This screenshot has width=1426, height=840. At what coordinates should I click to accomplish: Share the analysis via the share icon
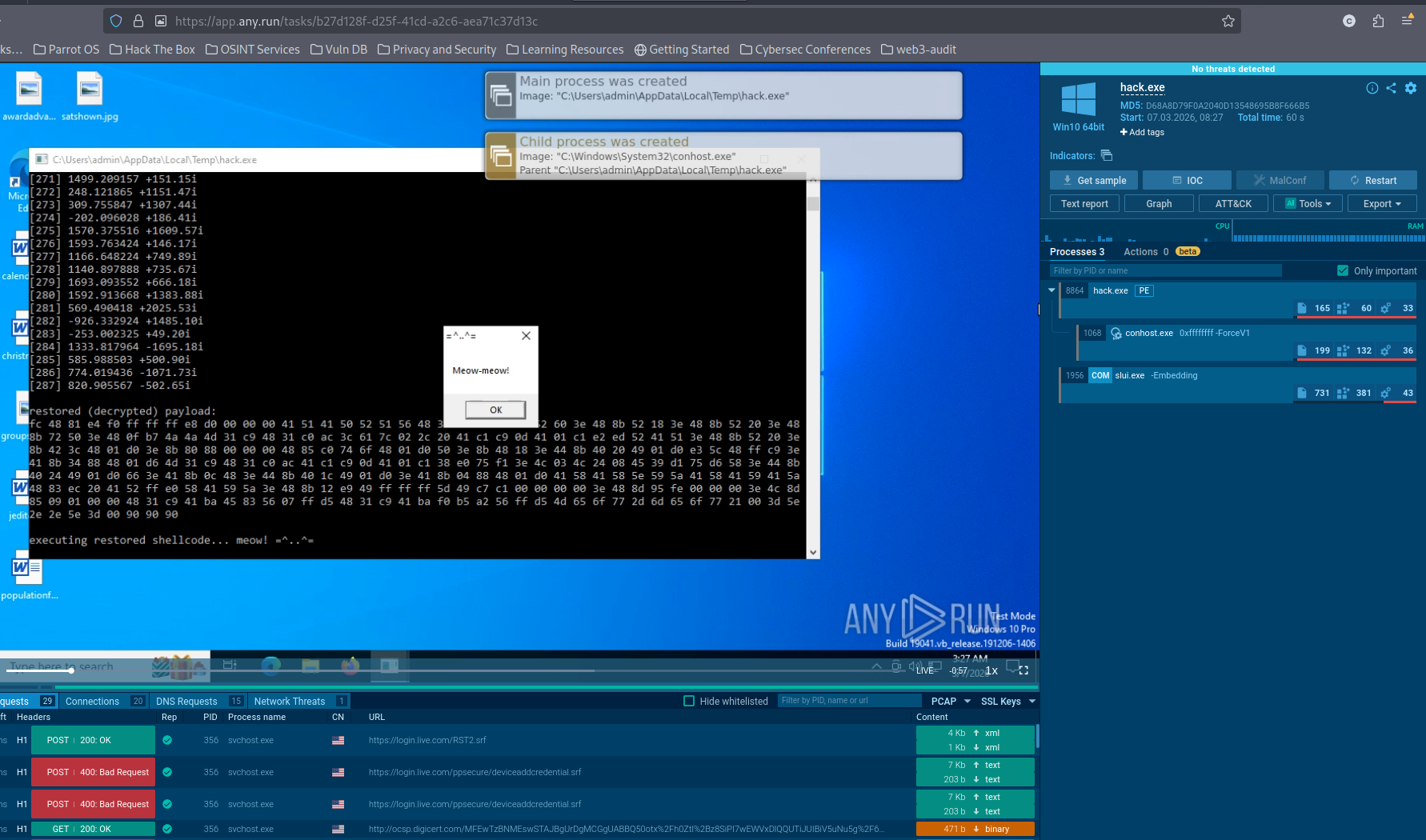(x=1391, y=88)
